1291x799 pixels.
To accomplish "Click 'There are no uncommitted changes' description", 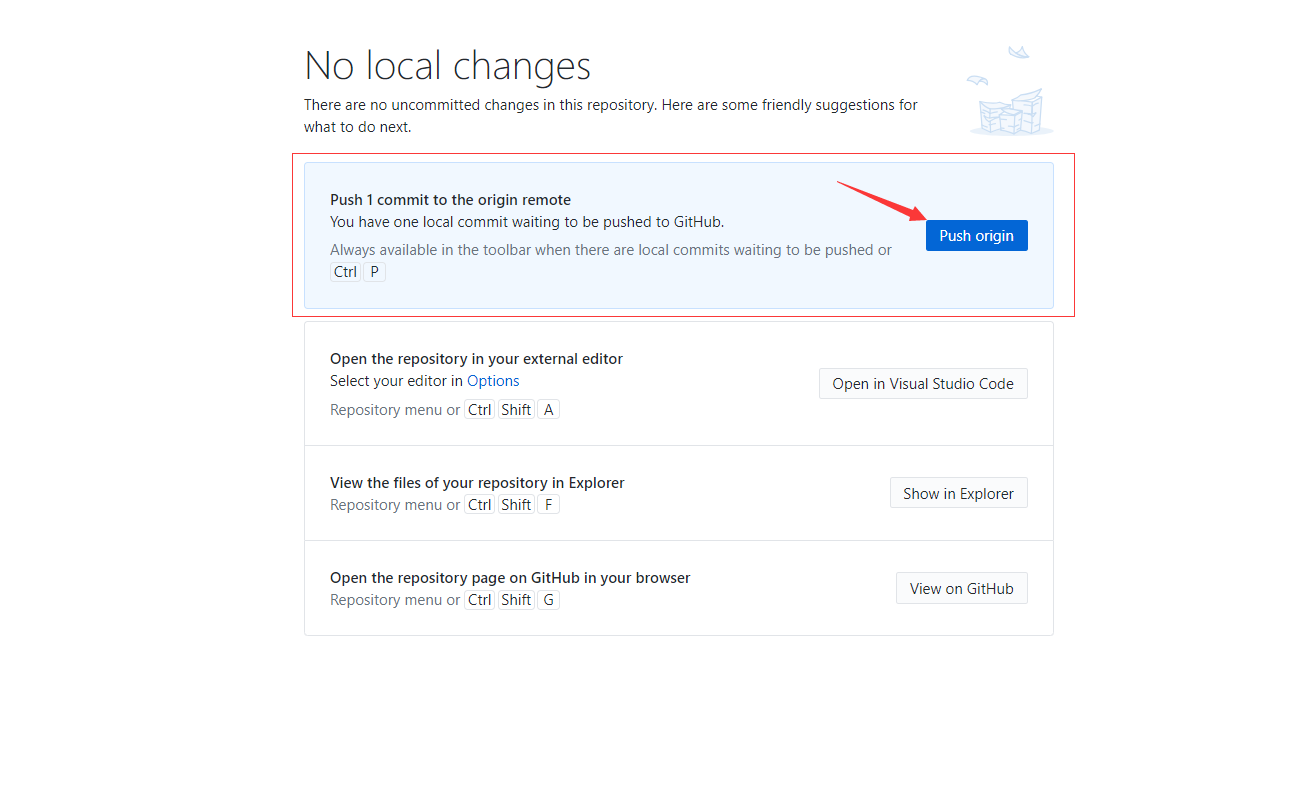I will point(610,116).
